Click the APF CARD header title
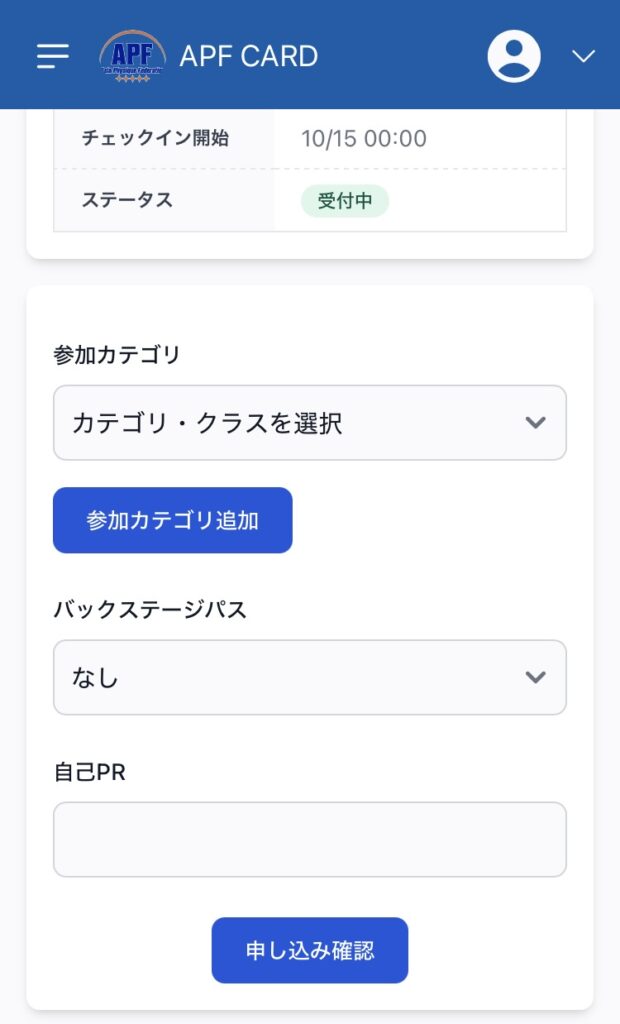620x1024 pixels. click(x=249, y=56)
